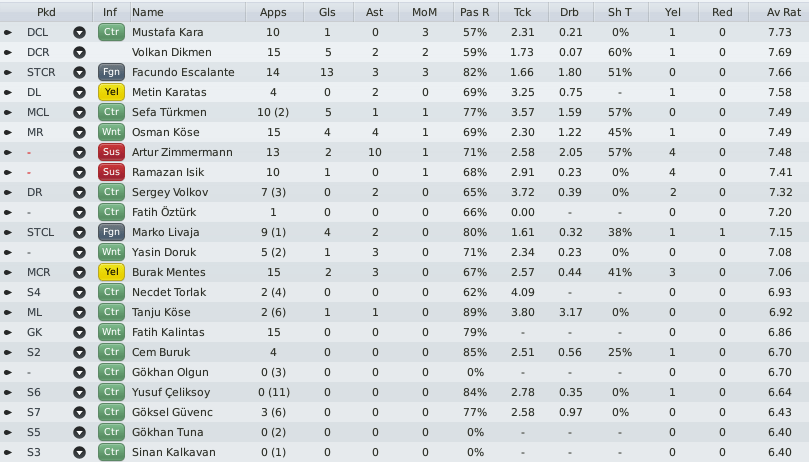809x462 pixels.
Task: Click the Wnt badge for Osman Köse
Action: [x=111, y=132]
